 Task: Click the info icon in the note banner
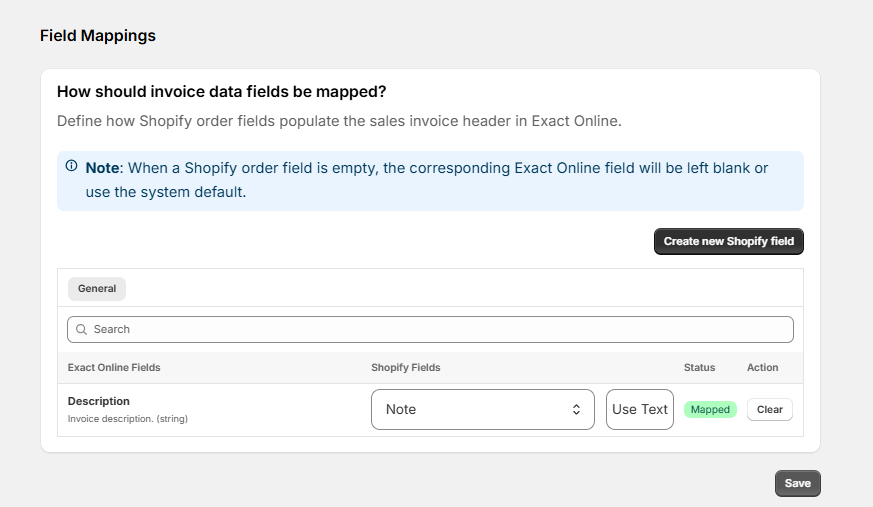pos(71,166)
